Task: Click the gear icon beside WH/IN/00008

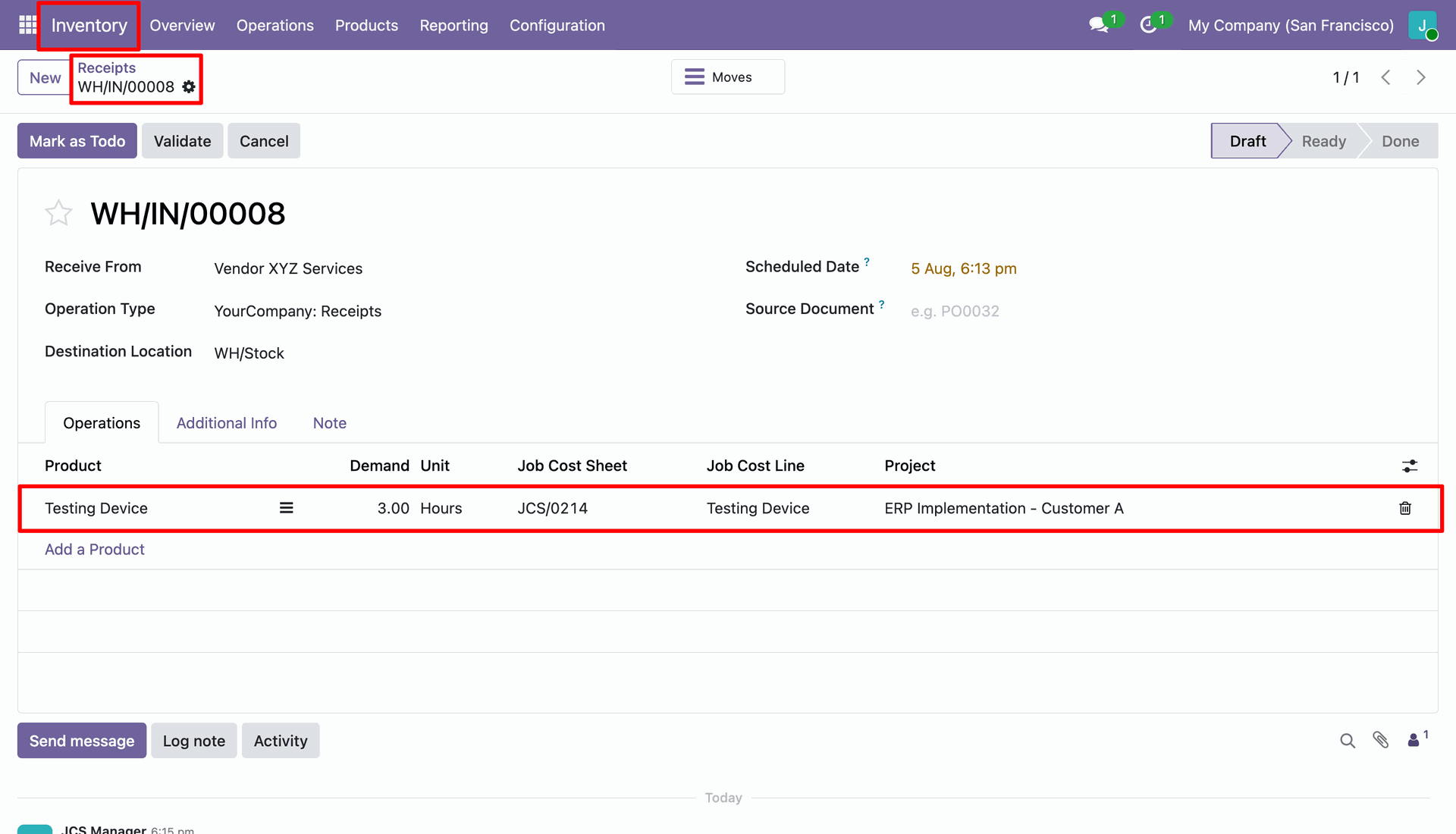Action: coord(189,87)
